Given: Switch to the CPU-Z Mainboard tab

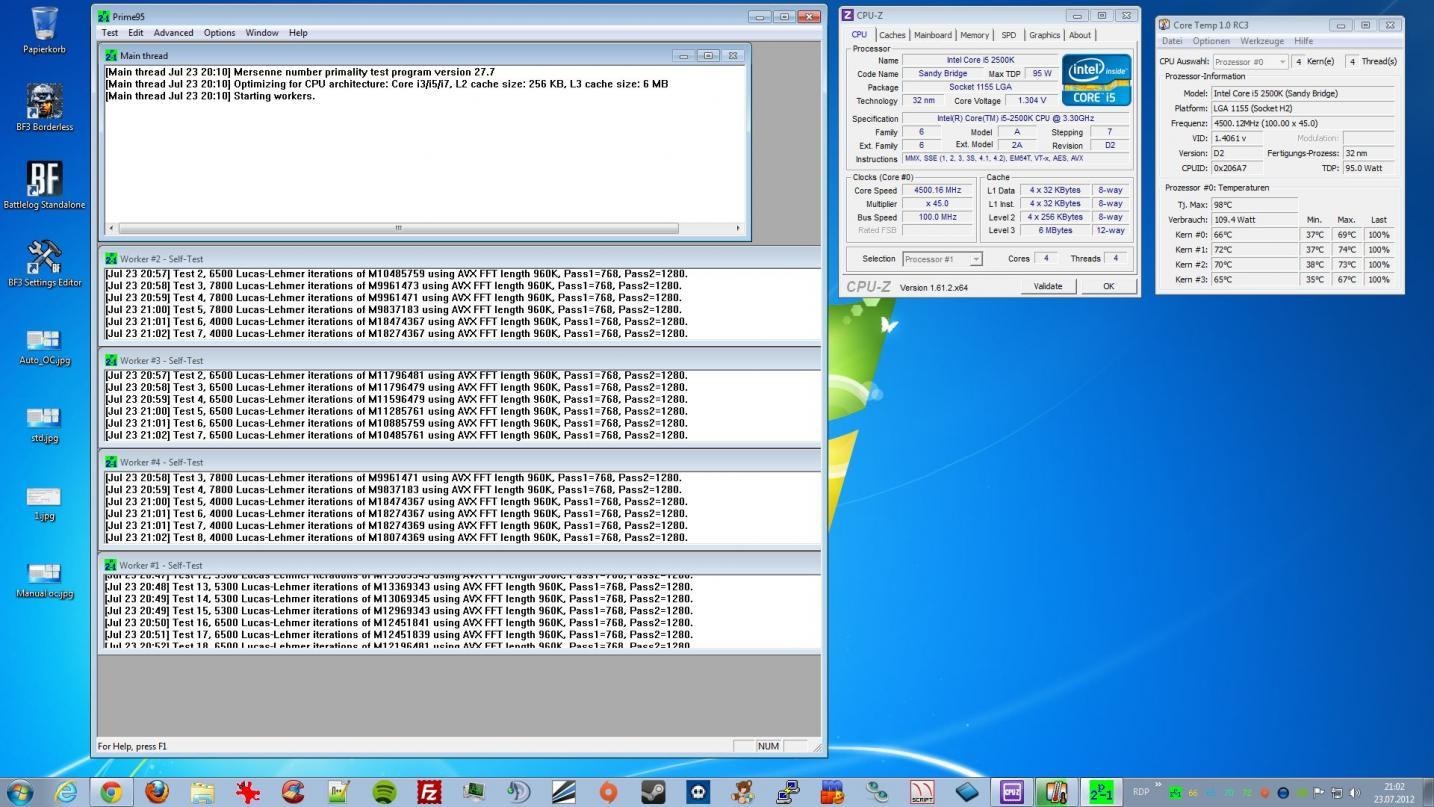Looking at the screenshot, I should tap(933, 35).
